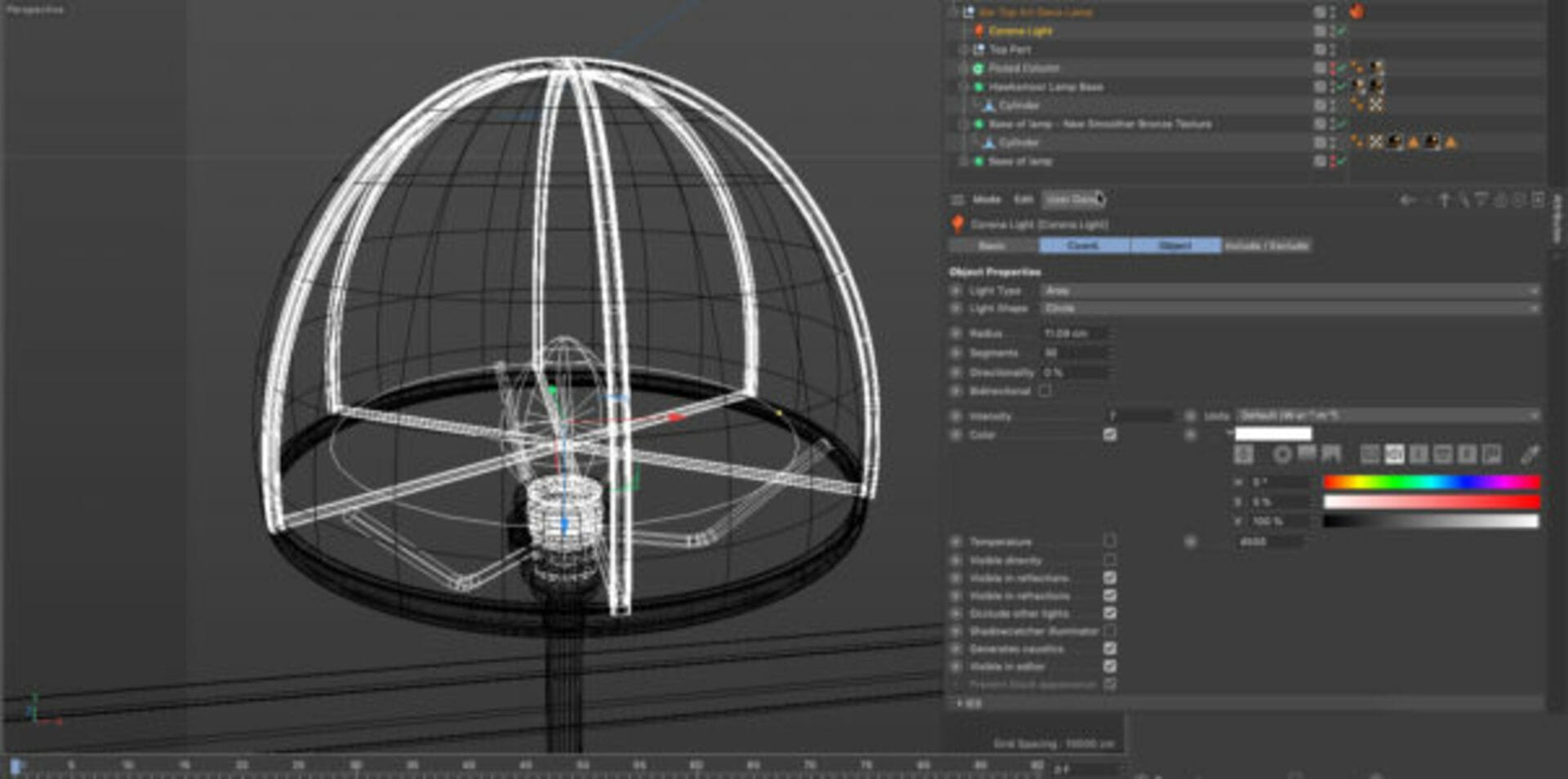Enable the Bidirectional checkbox
1568x779 pixels.
tap(1045, 391)
